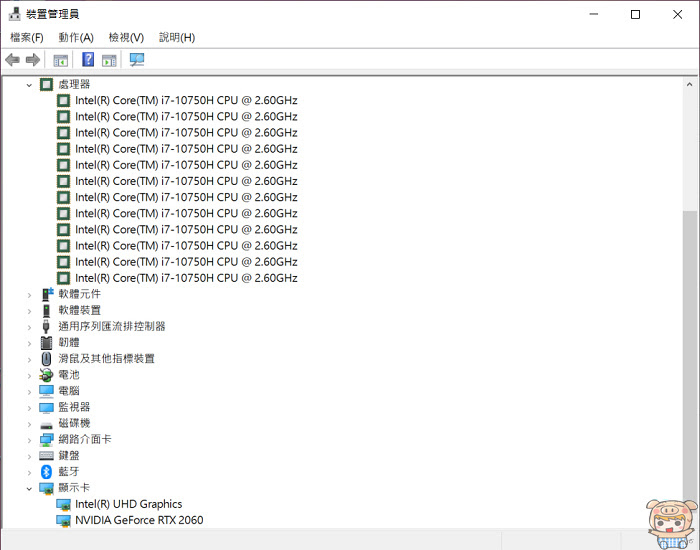Expand the 網路介面卡 category
Viewport: 700px width, 550px height.
pos(29,440)
